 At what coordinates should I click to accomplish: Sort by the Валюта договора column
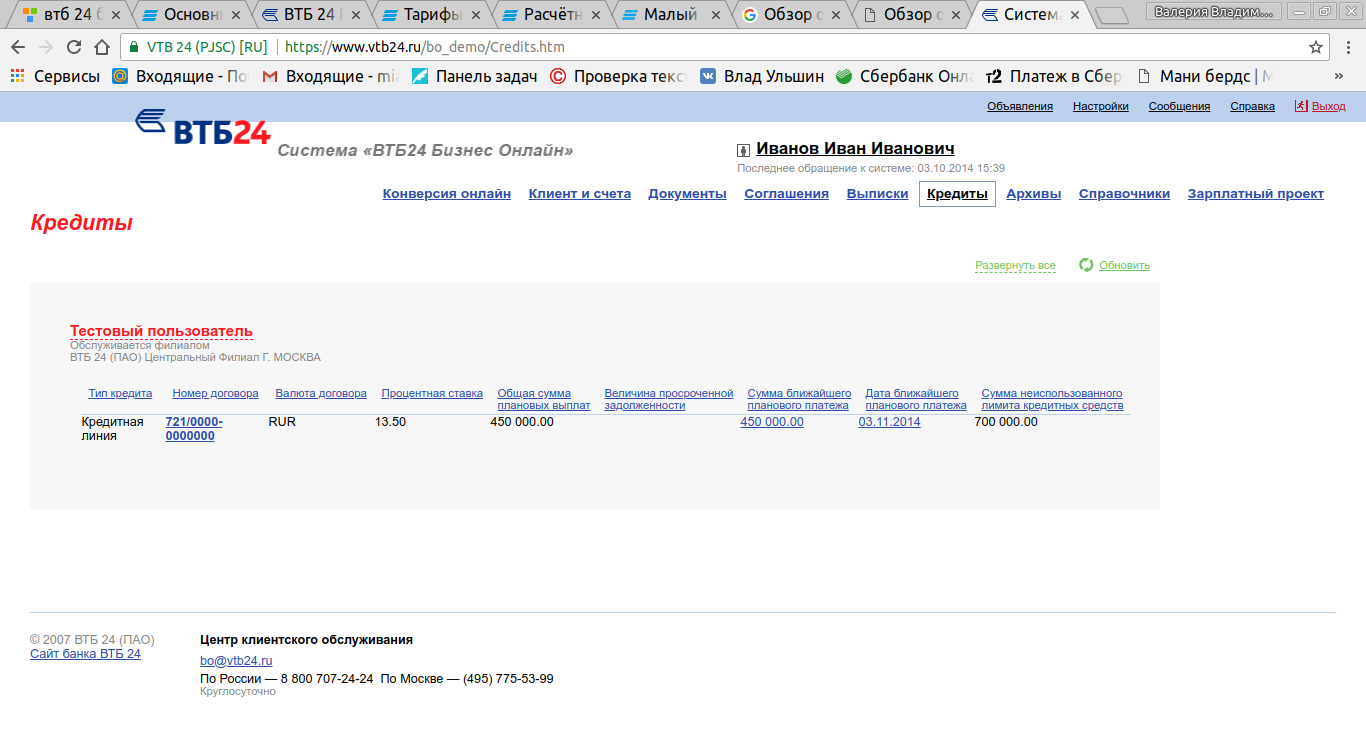321,393
